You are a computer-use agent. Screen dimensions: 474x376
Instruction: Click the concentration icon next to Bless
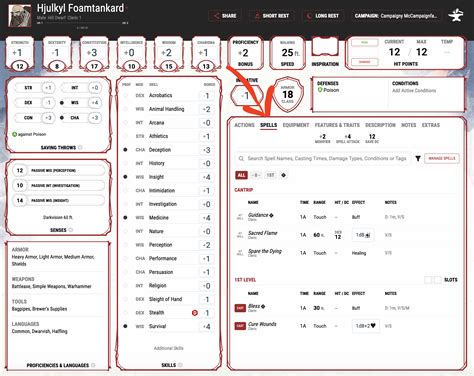click(x=263, y=306)
